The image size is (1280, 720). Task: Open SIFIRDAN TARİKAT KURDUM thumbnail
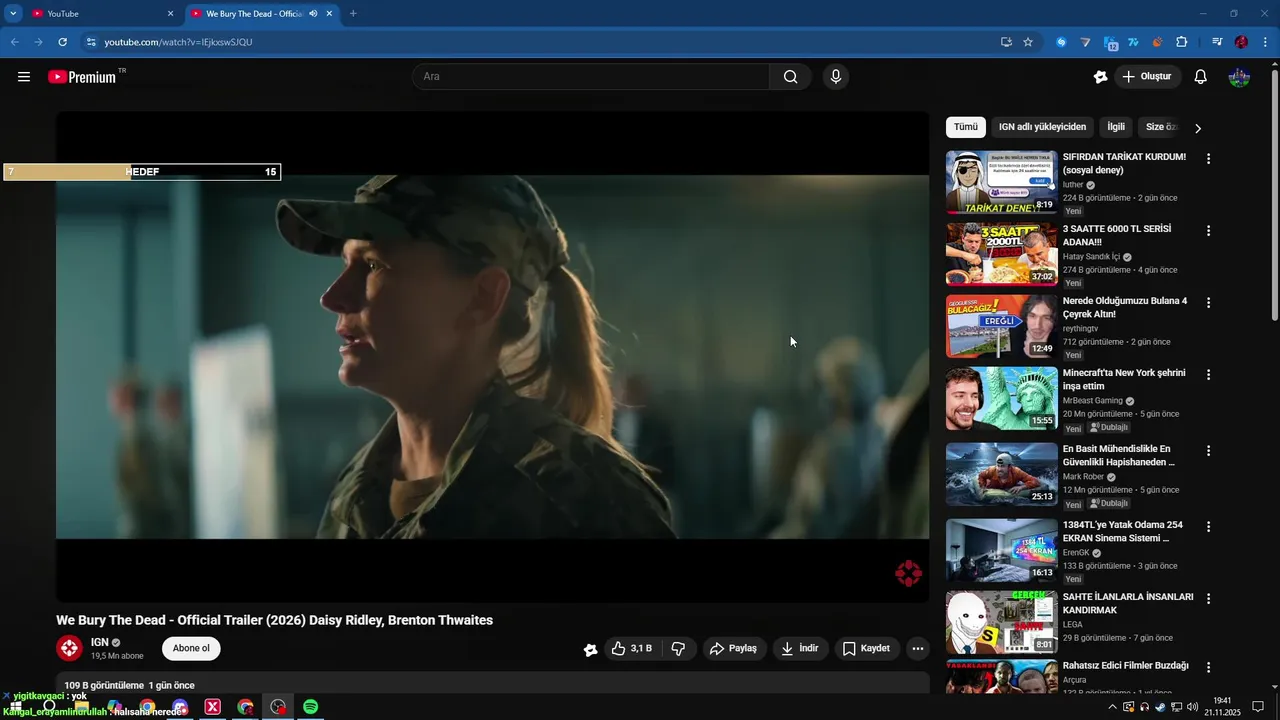click(x=1001, y=182)
